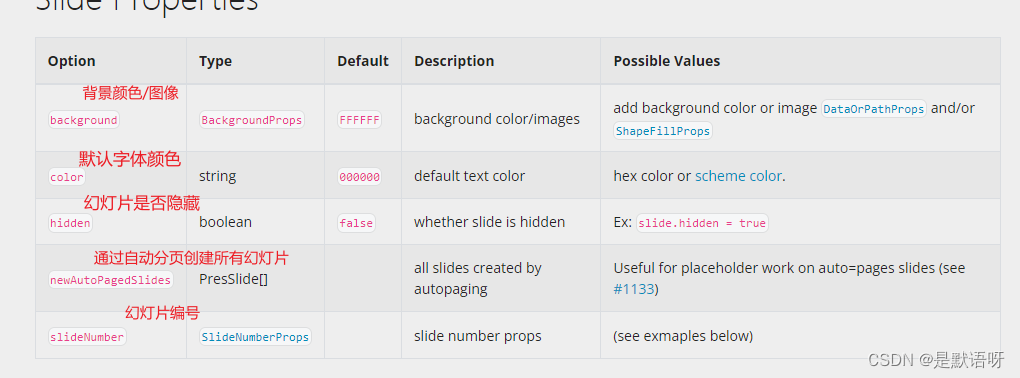The height and width of the screenshot is (378, 1020).
Task: Click the Possible Values column header
Action: point(667,61)
